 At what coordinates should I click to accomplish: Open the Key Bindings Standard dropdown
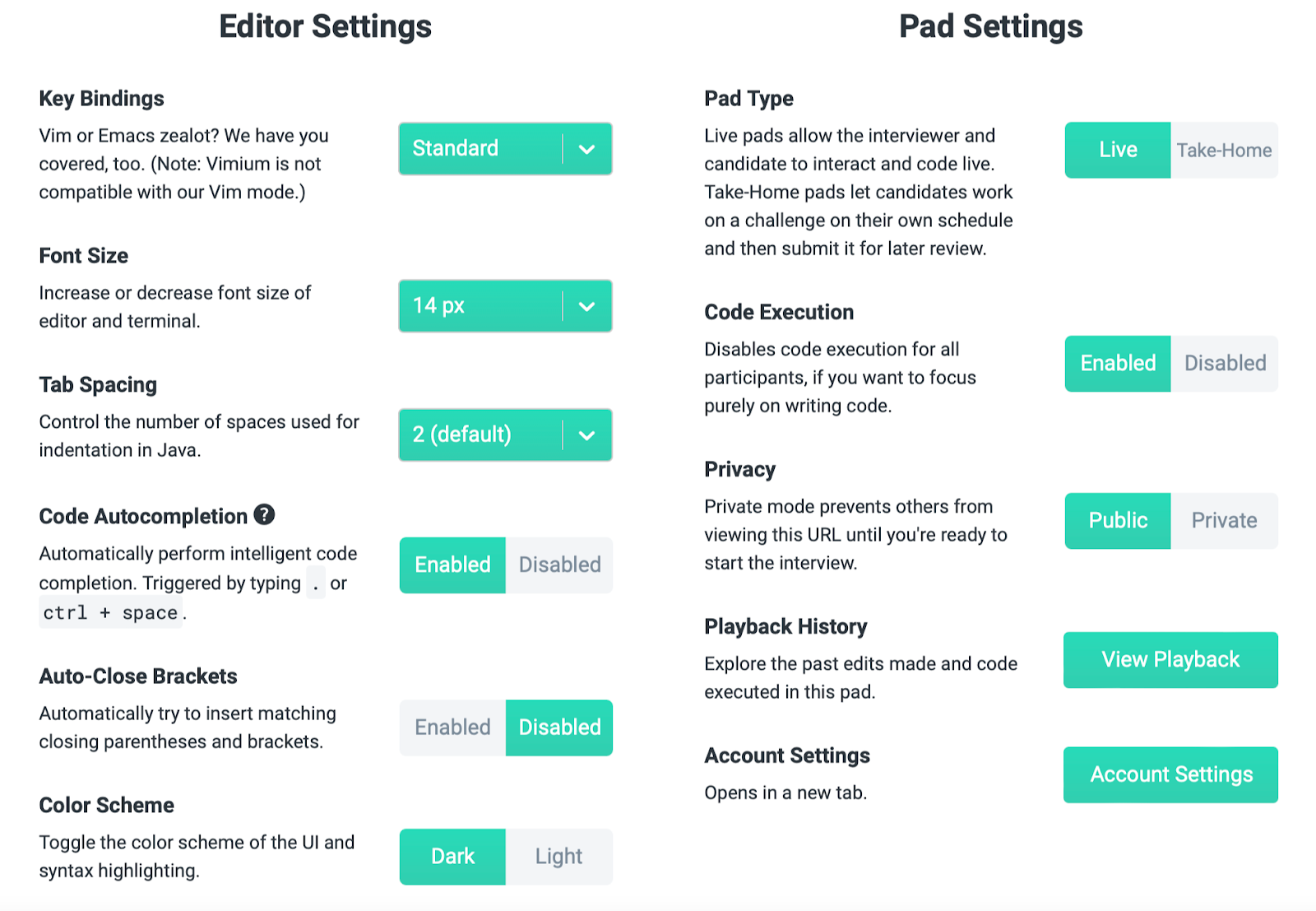point(505,149)
